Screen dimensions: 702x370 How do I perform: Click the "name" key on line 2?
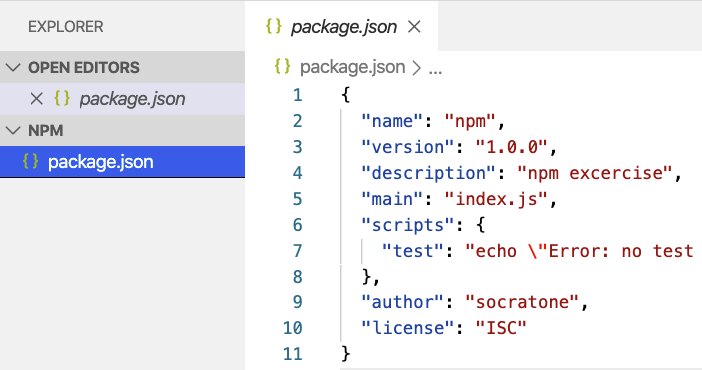tap(392, 121)
